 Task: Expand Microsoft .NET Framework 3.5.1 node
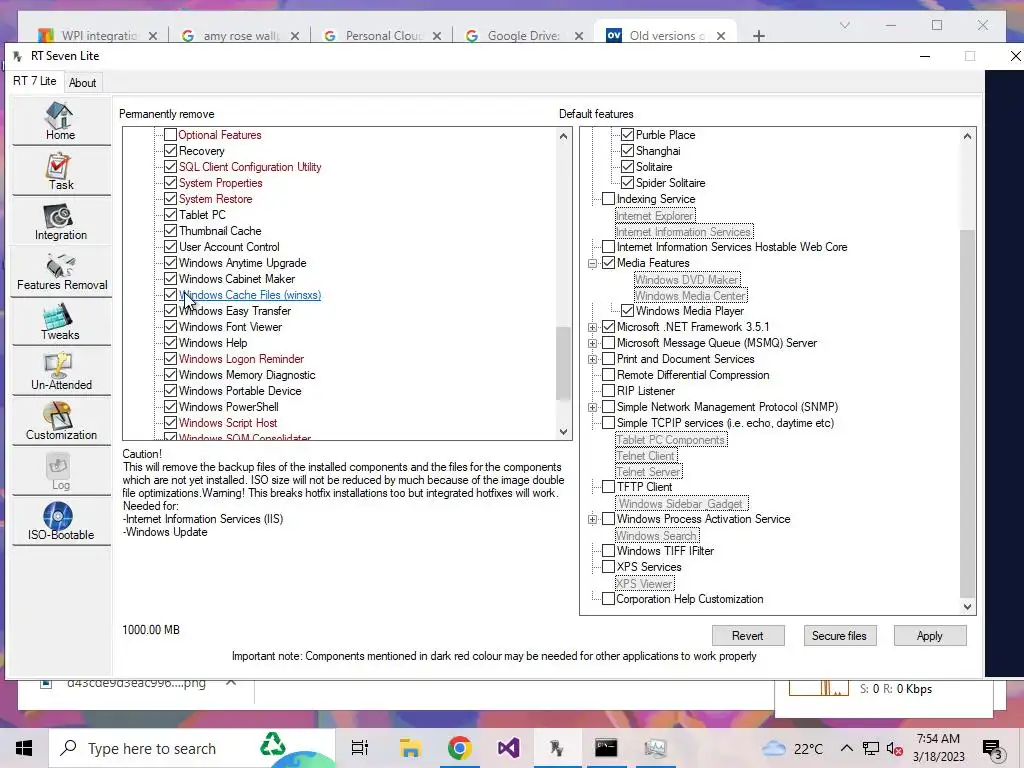click(592, 327)
